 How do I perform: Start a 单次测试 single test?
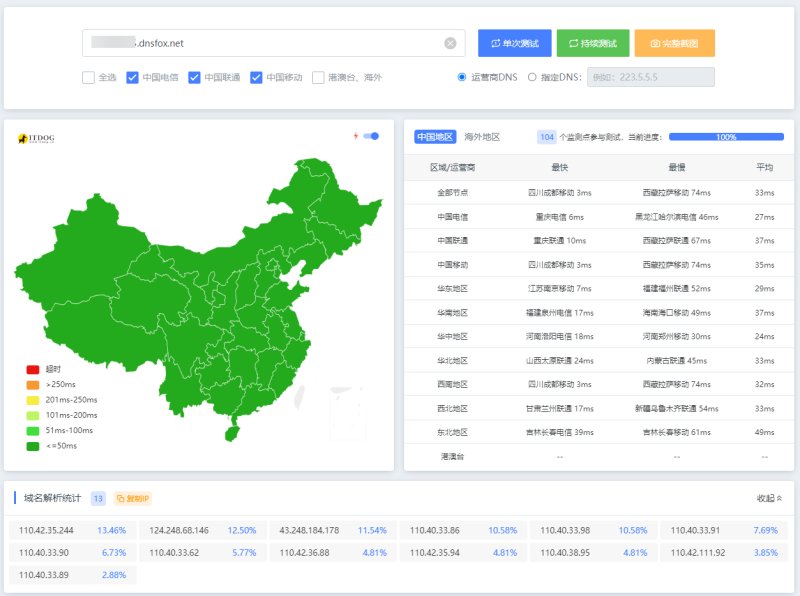tap(514, 43)
